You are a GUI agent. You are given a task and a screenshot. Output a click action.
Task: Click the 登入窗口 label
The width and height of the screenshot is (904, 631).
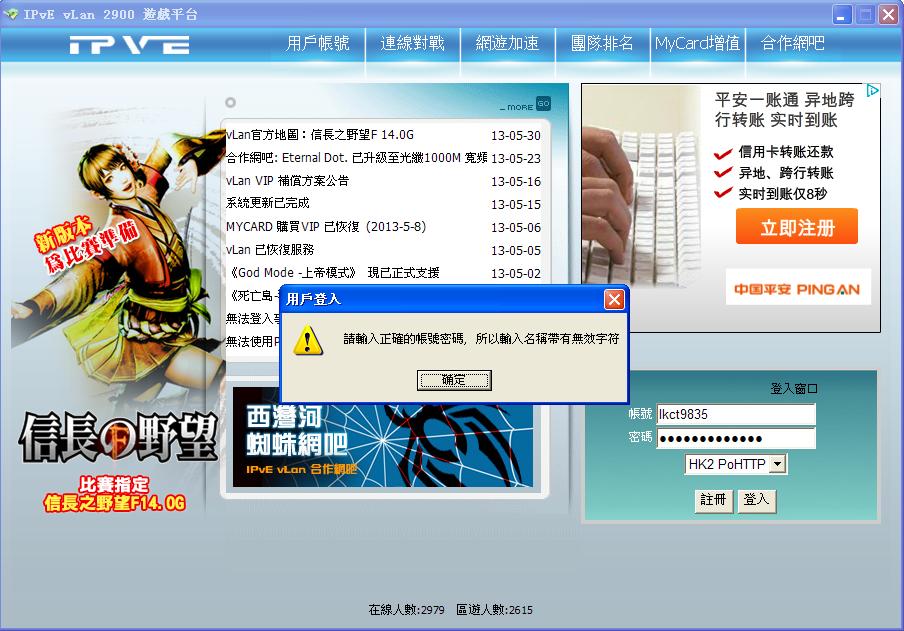tap(794, 389)
